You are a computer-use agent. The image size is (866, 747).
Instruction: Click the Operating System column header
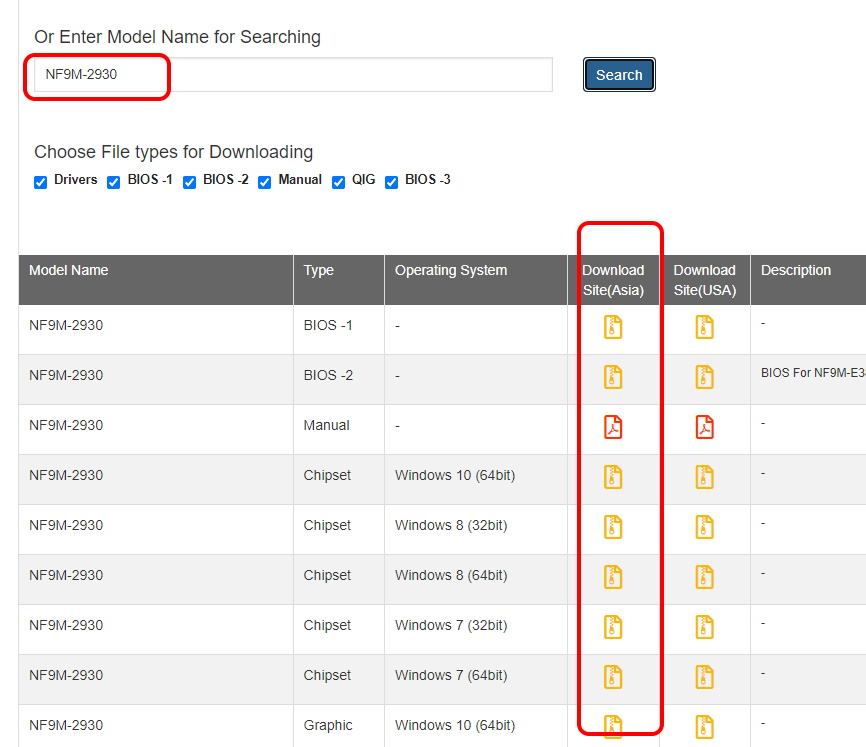(451, 270)
